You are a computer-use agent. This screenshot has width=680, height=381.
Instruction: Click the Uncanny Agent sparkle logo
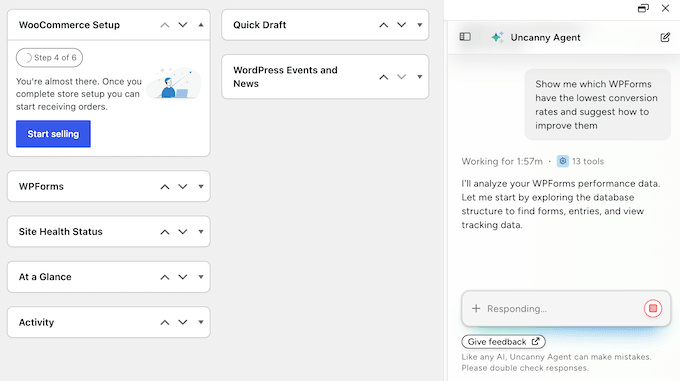pyautogui.click(x=497, y=37)
